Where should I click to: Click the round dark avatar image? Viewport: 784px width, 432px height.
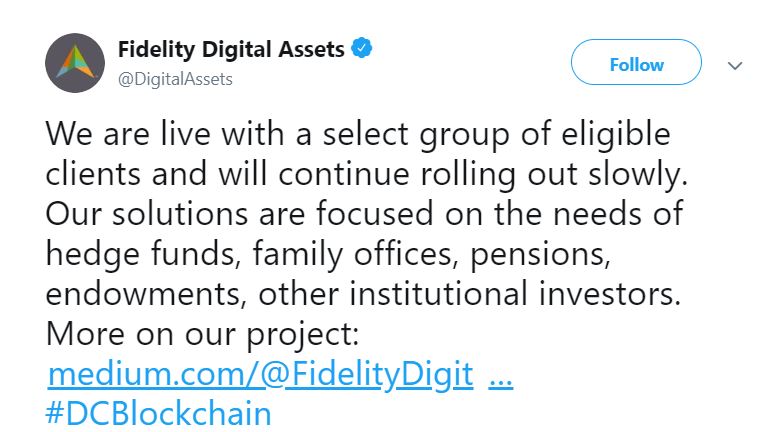pos(75,63)
